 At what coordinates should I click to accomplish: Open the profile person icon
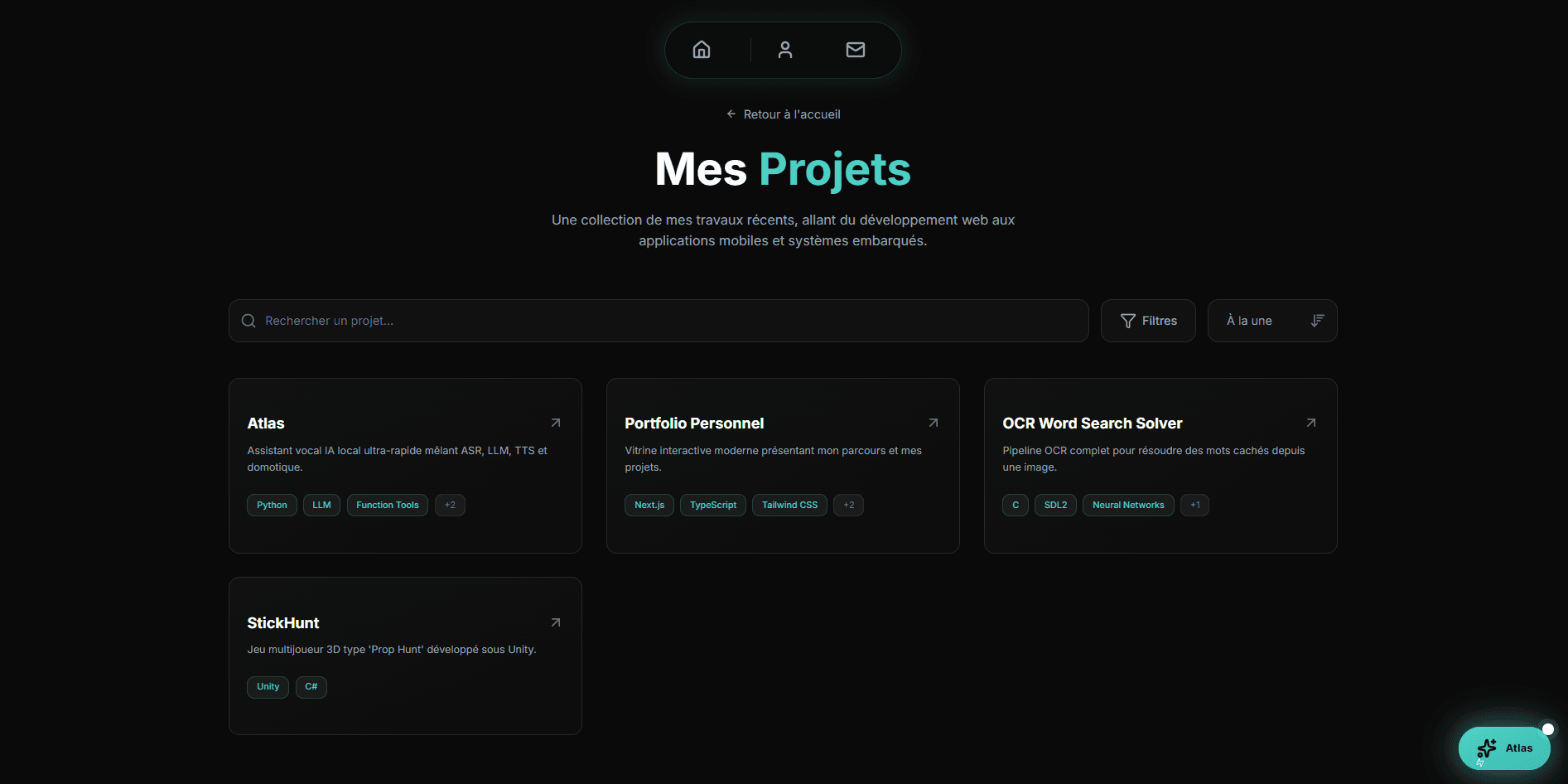[784, 50]
